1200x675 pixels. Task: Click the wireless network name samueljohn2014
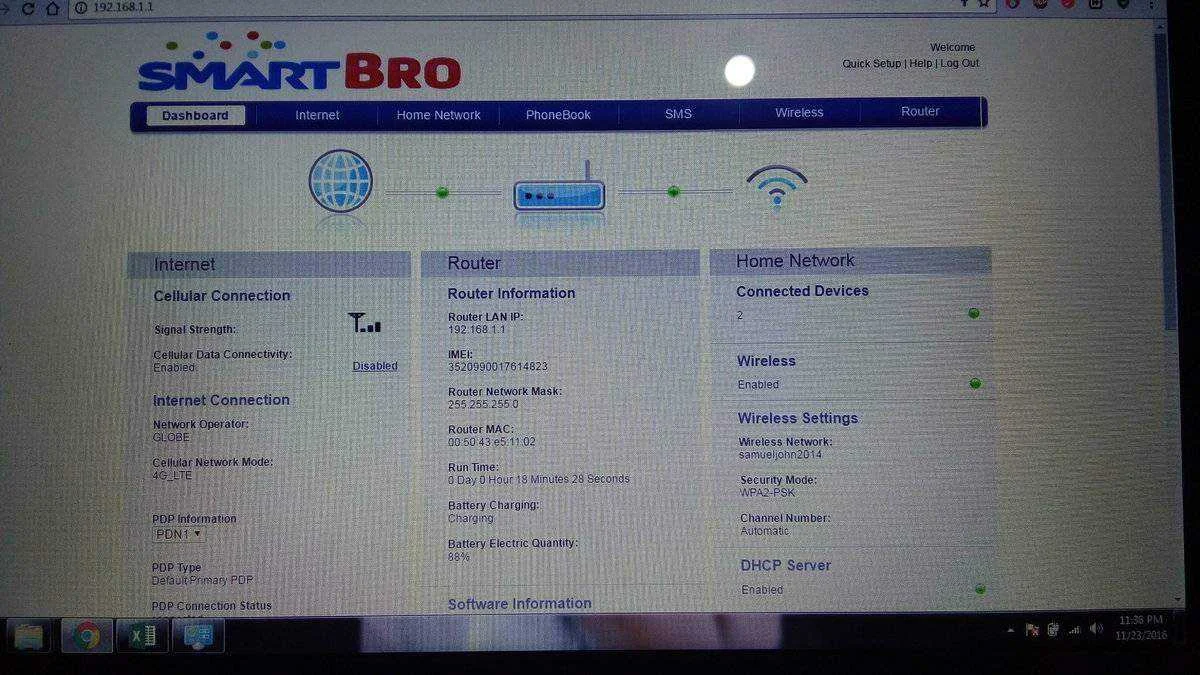[x=780, y=454]
